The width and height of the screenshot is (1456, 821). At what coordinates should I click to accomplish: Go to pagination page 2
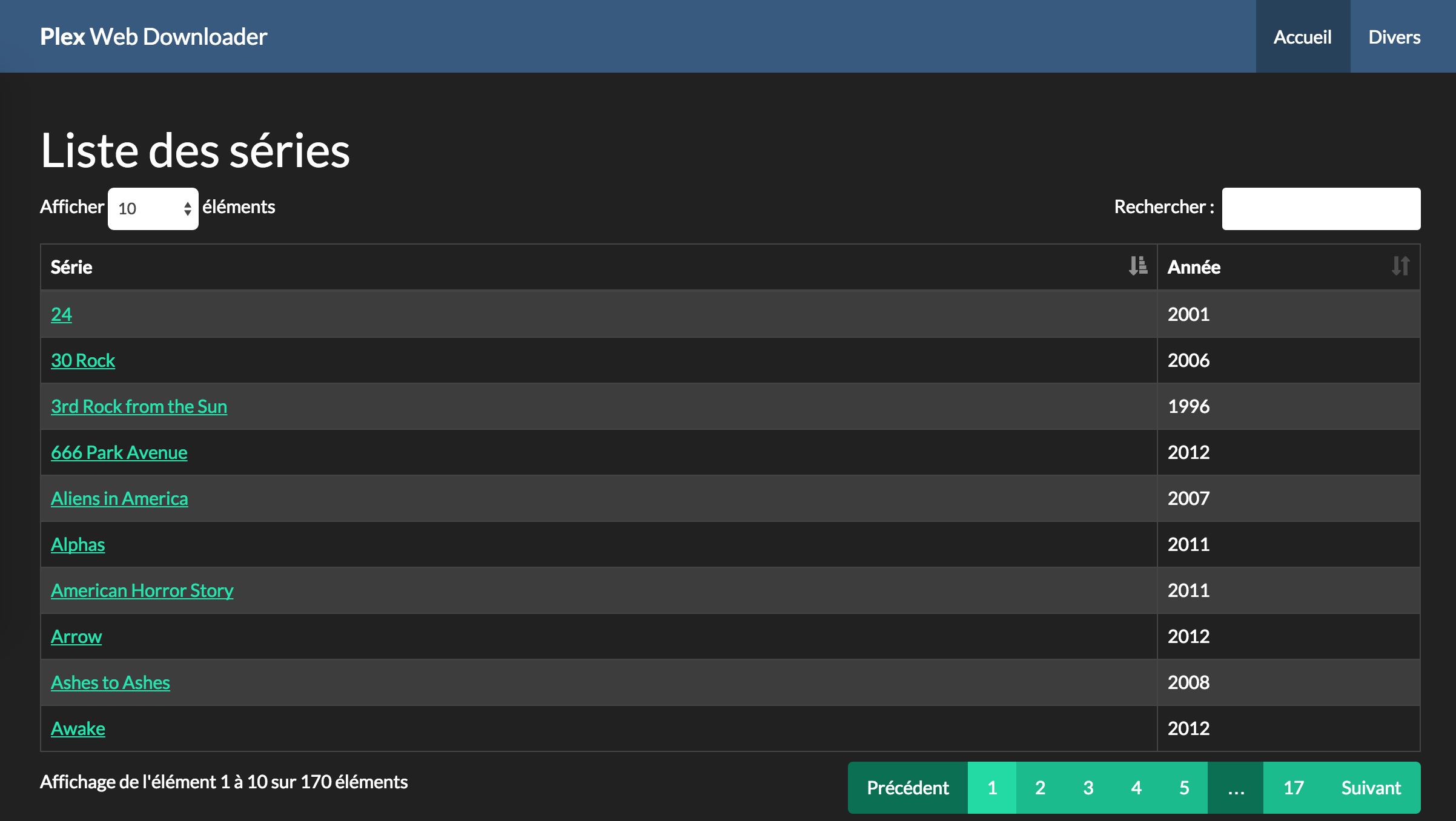(1040, 788)
